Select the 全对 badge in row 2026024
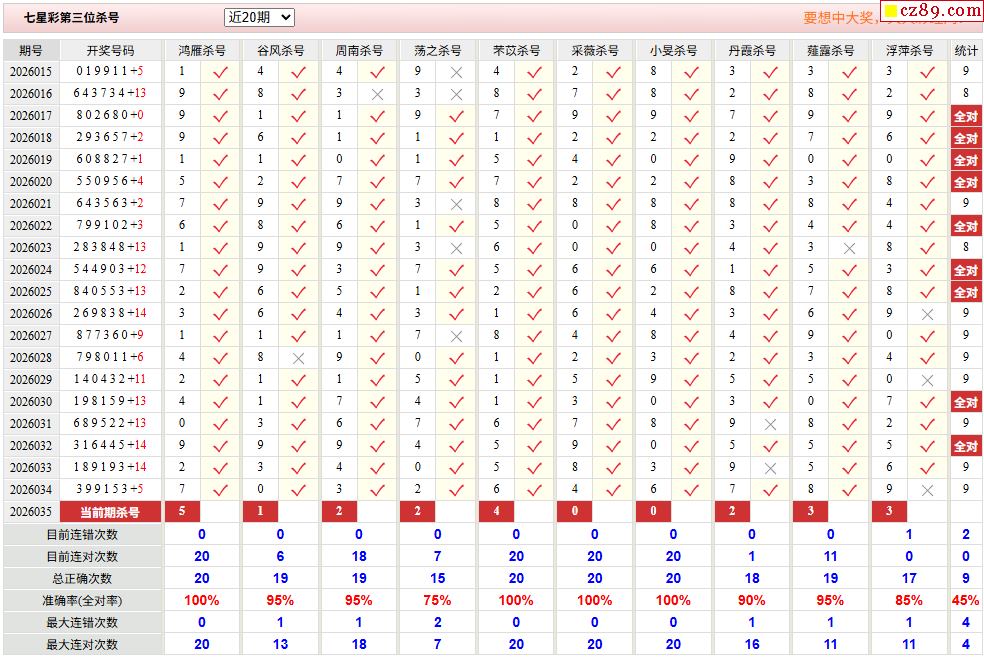The image size is (984, 657). tap(966, 270)
